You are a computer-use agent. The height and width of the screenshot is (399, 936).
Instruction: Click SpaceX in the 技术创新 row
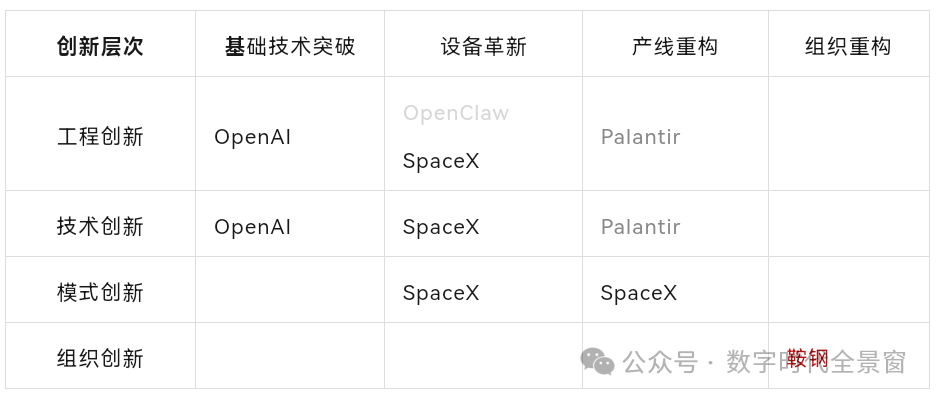[441, 227]
